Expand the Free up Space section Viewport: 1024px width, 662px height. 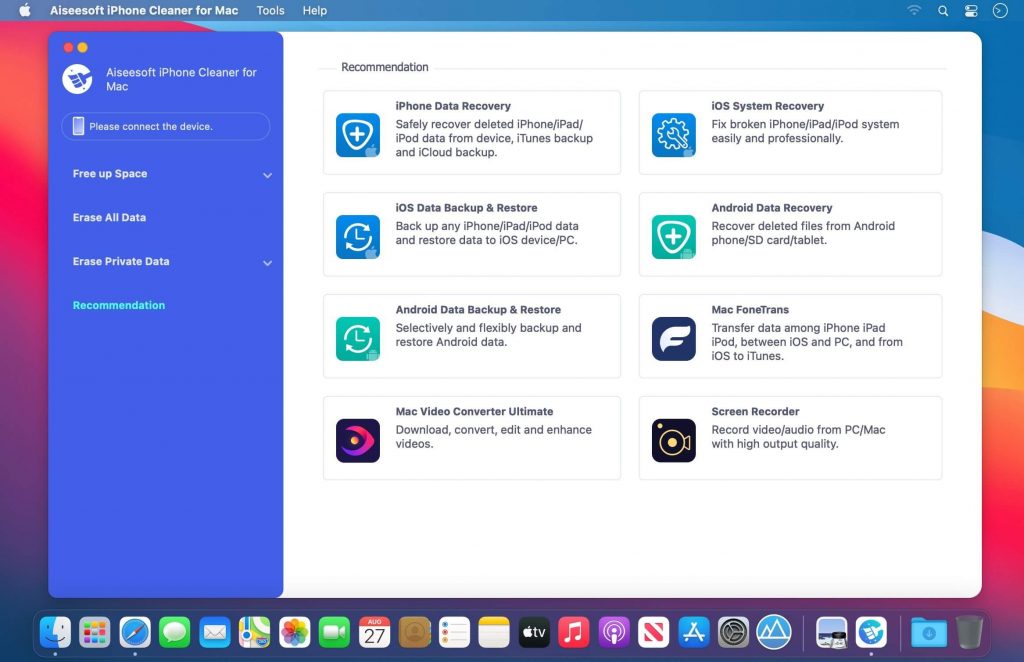click(x=112, y=174)
